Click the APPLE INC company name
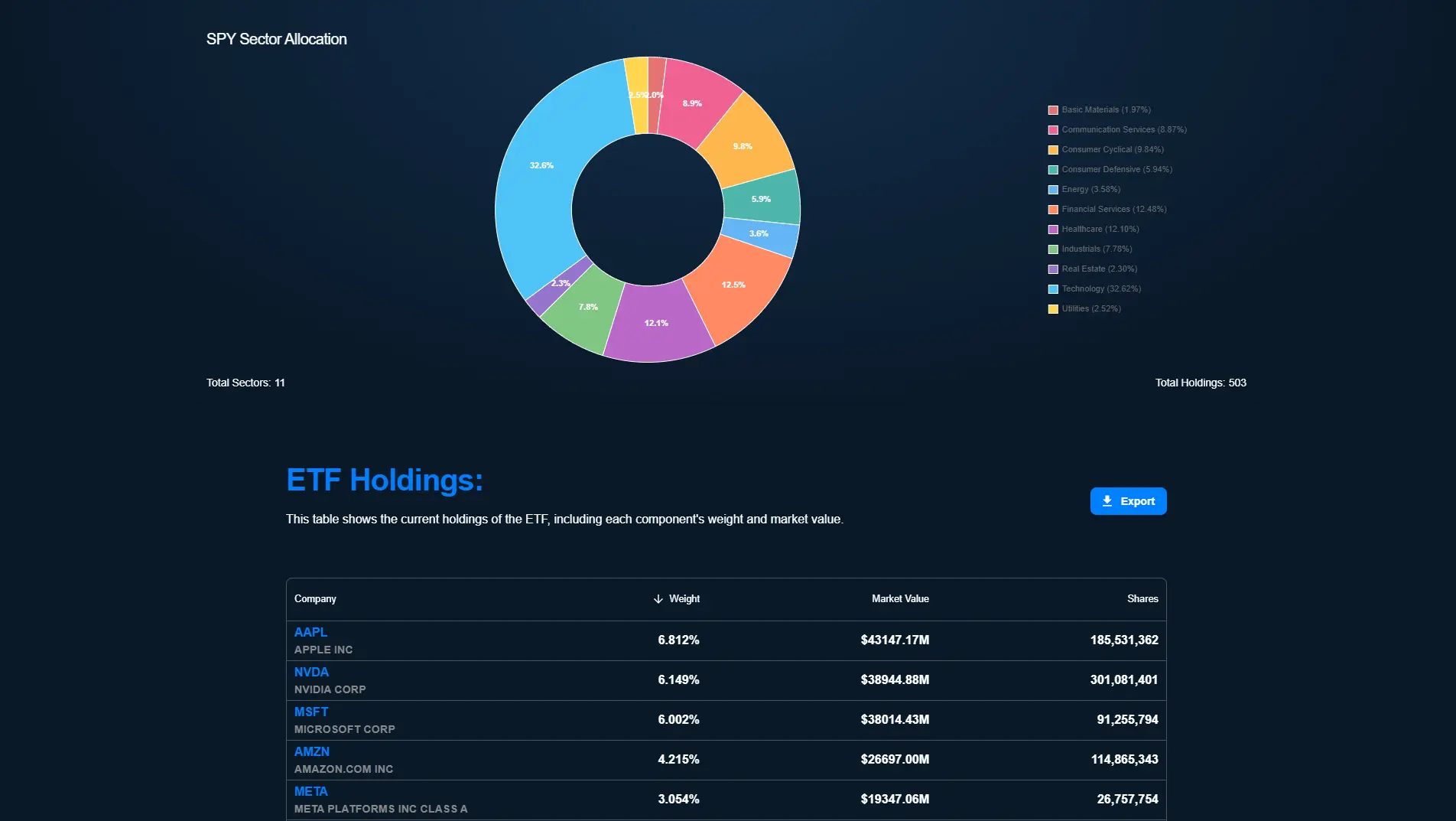 tap(323, 650)
